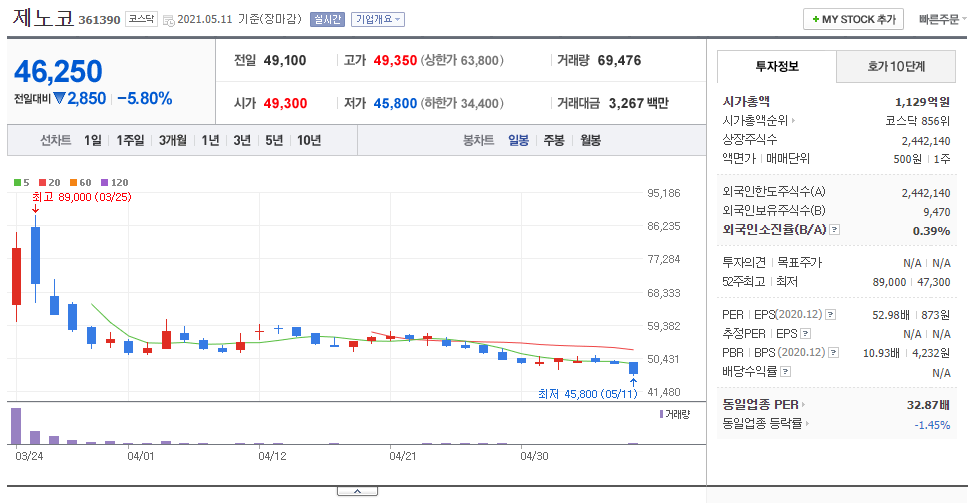Click the help icon next to 배당수익률
The width and height of the screenshot is (974, 503).
click(x=786, y=372)
